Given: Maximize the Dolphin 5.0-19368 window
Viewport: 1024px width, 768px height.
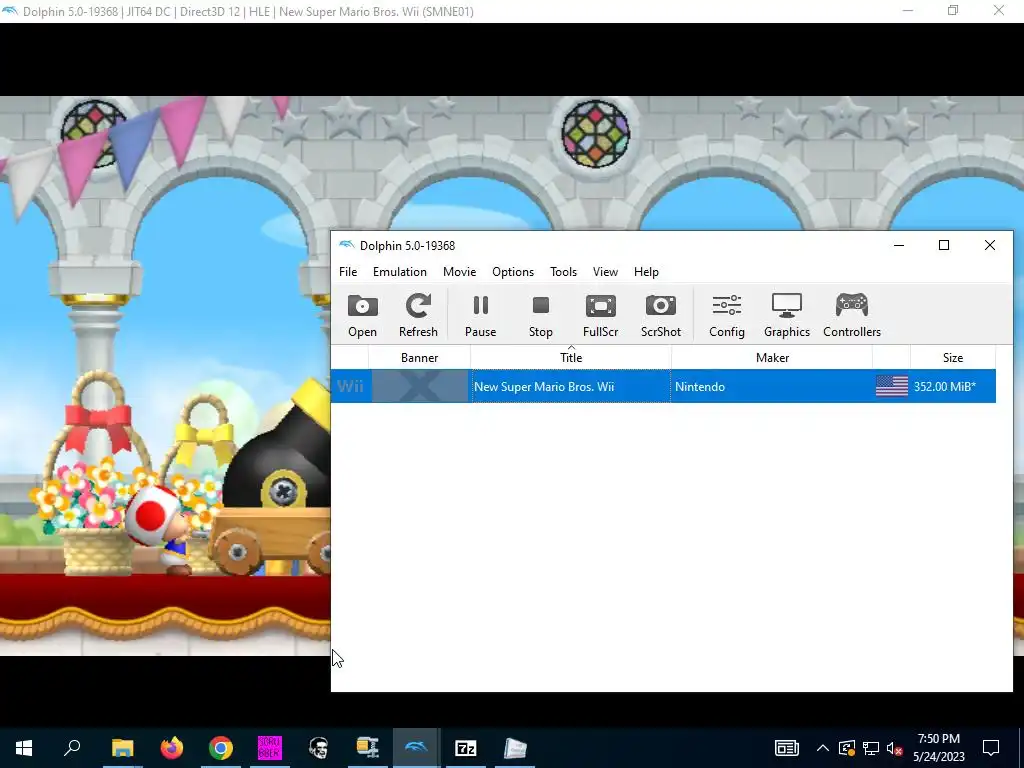Looking at the screenshot, I should (944, 245).
